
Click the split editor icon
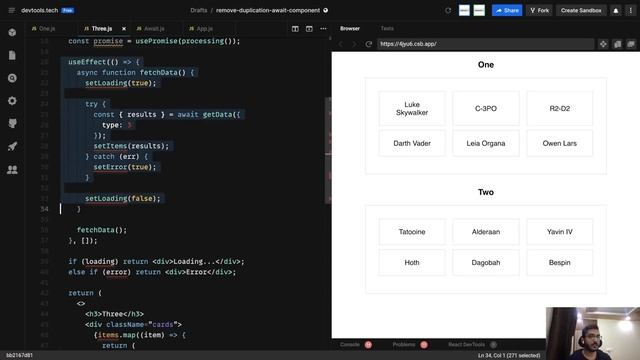point(295,29)
